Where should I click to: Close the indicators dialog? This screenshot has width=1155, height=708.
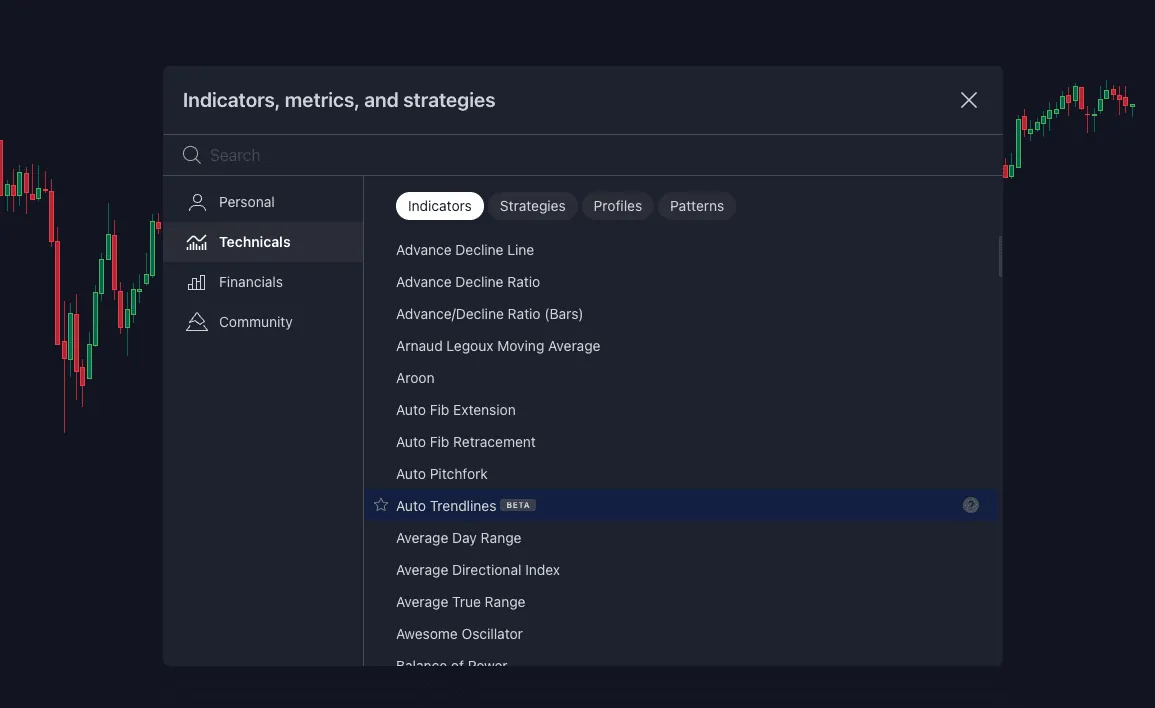[969, 100]
